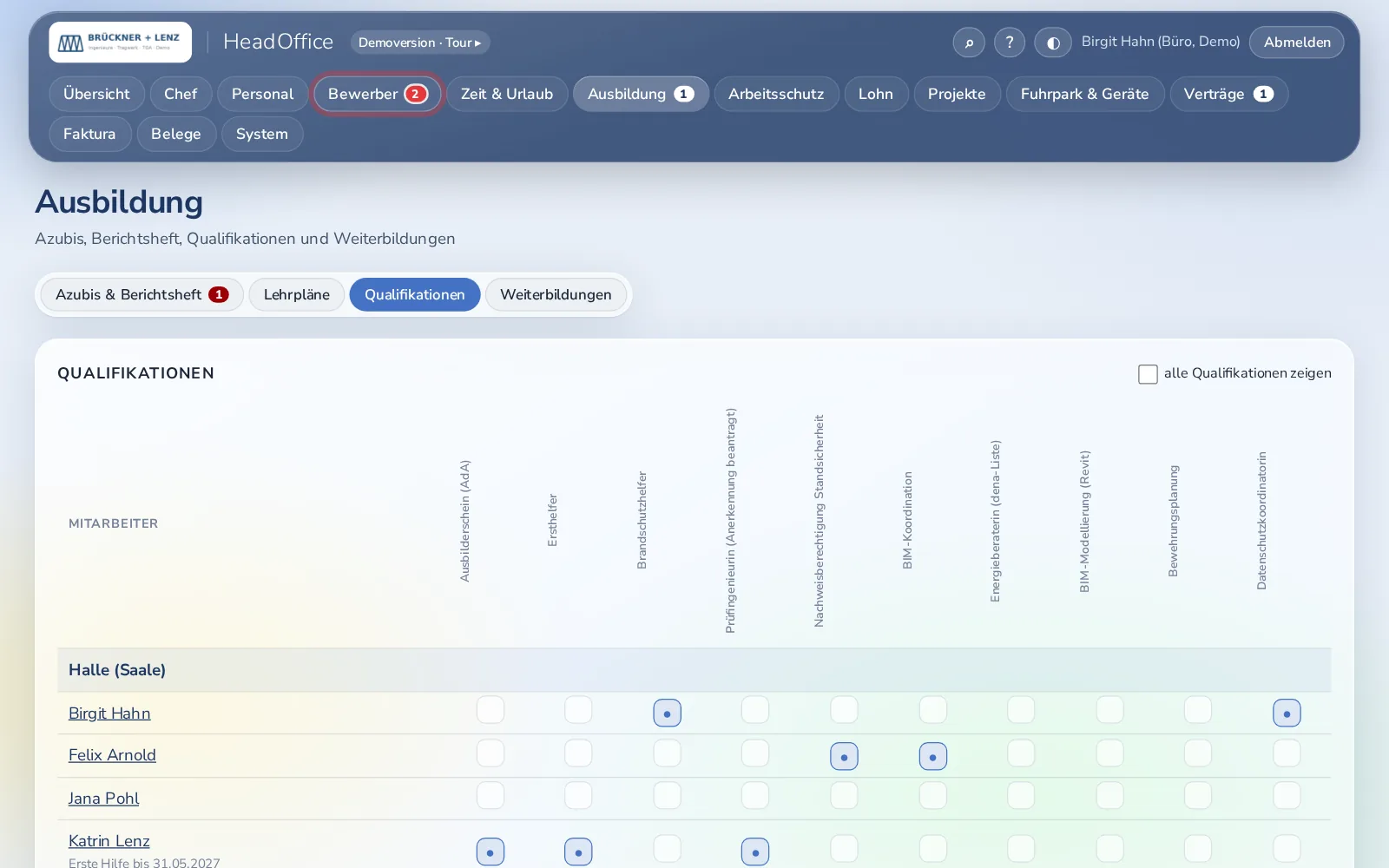The image size is (1389, 868).
Task: Check Jana Pohl's Prüfingenieurin qualification box
Action: pos(755,796)
